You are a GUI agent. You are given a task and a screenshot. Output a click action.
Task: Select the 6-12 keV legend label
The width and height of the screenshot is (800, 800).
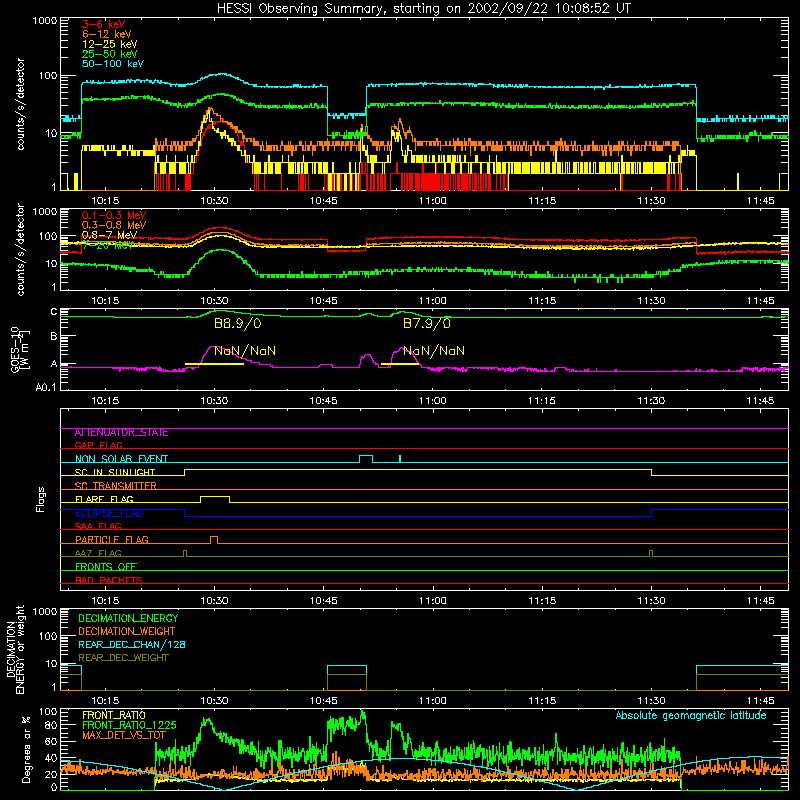tap(107, 34)
